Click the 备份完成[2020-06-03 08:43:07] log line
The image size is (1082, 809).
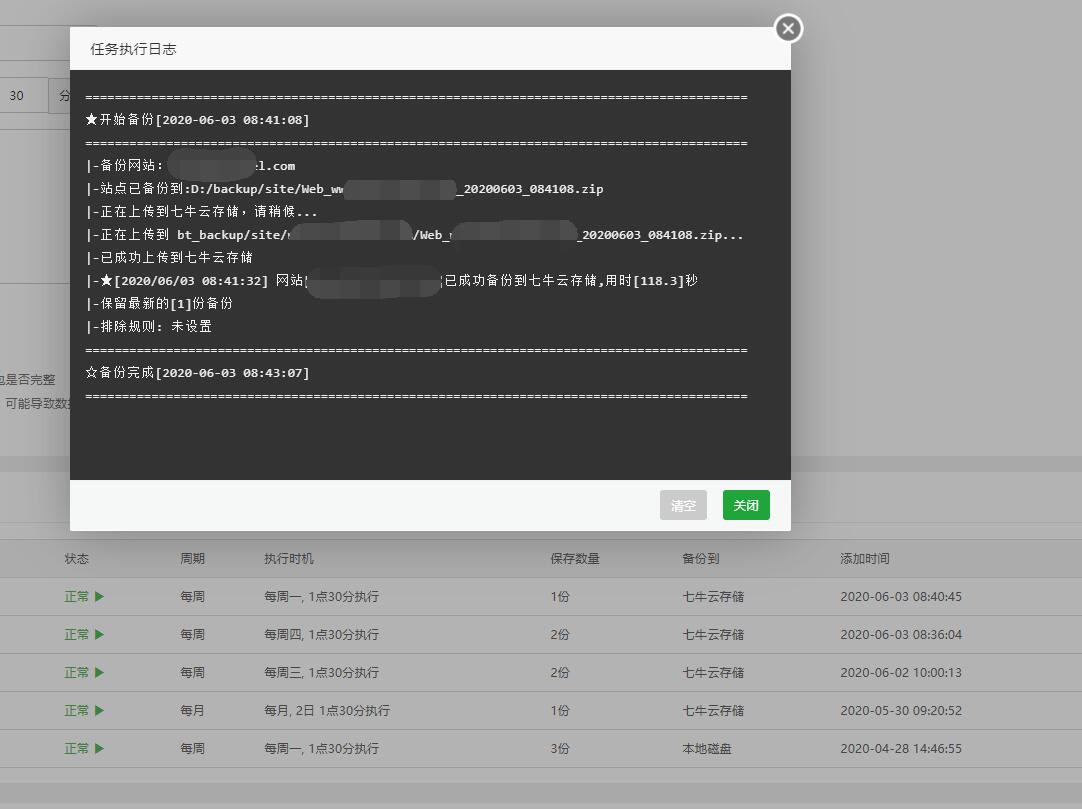tap(197, 373)
